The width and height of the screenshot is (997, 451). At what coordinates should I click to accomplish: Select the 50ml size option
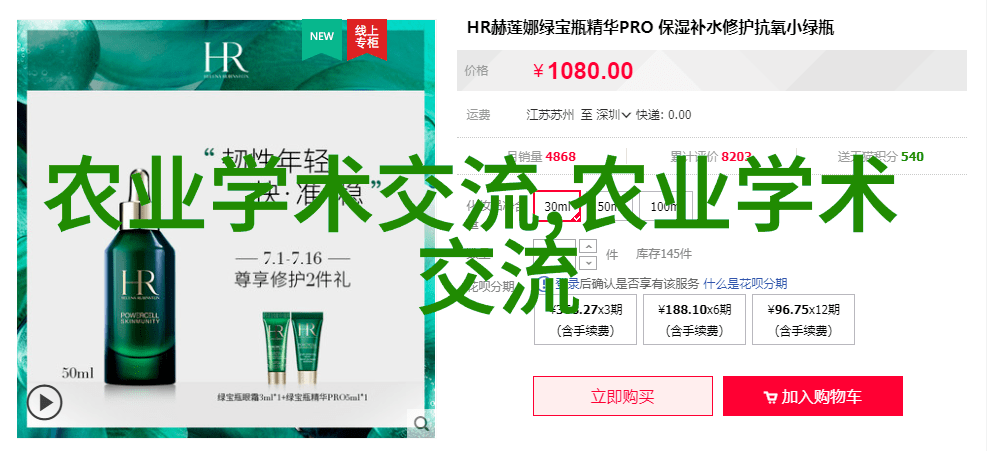(x=610, y=206)
